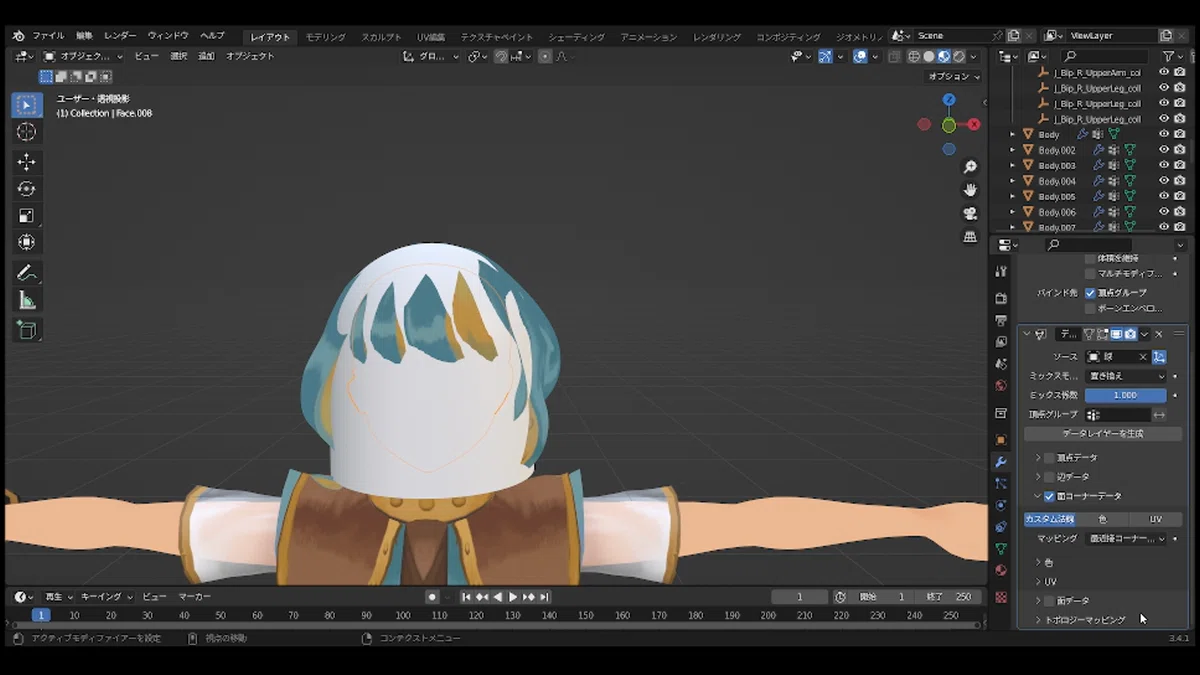Image resolution: width=1200 pixels, height=675 pixels.
Task: Click the 頂点グループ input field
Action: (x=1118, y=414)
